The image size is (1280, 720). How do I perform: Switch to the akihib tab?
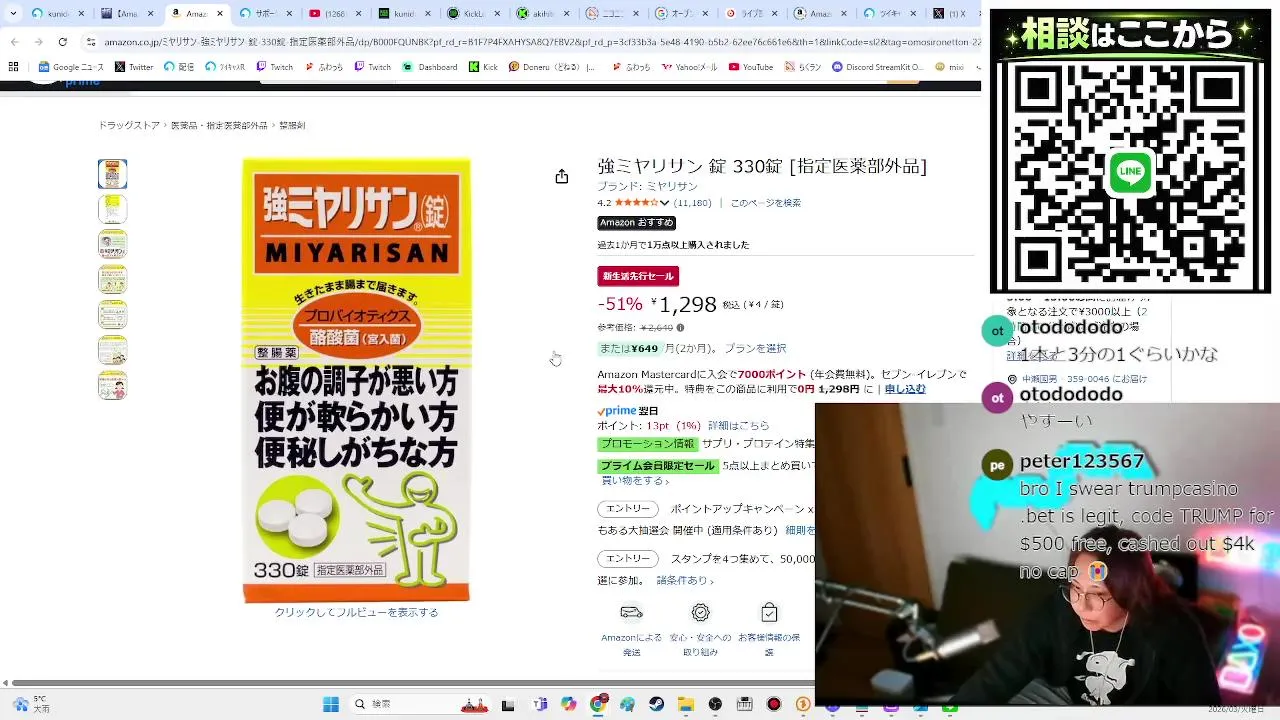(x=543, y=14)
